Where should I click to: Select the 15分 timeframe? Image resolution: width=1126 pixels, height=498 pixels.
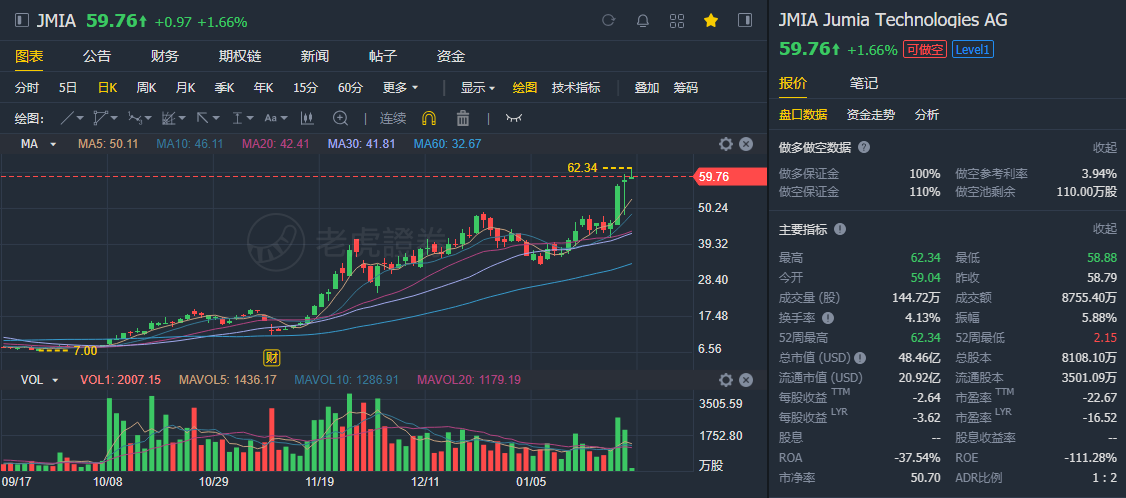[x=305, y=88]
